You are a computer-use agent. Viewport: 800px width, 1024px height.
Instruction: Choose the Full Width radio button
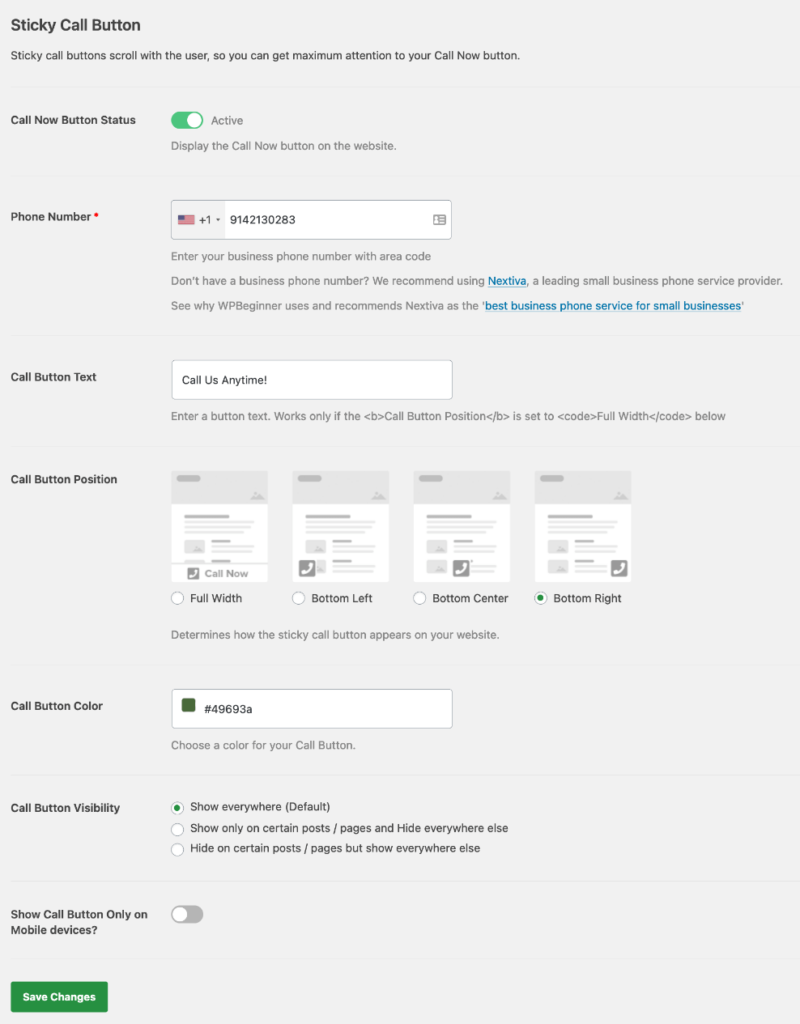tap(178, 598)
